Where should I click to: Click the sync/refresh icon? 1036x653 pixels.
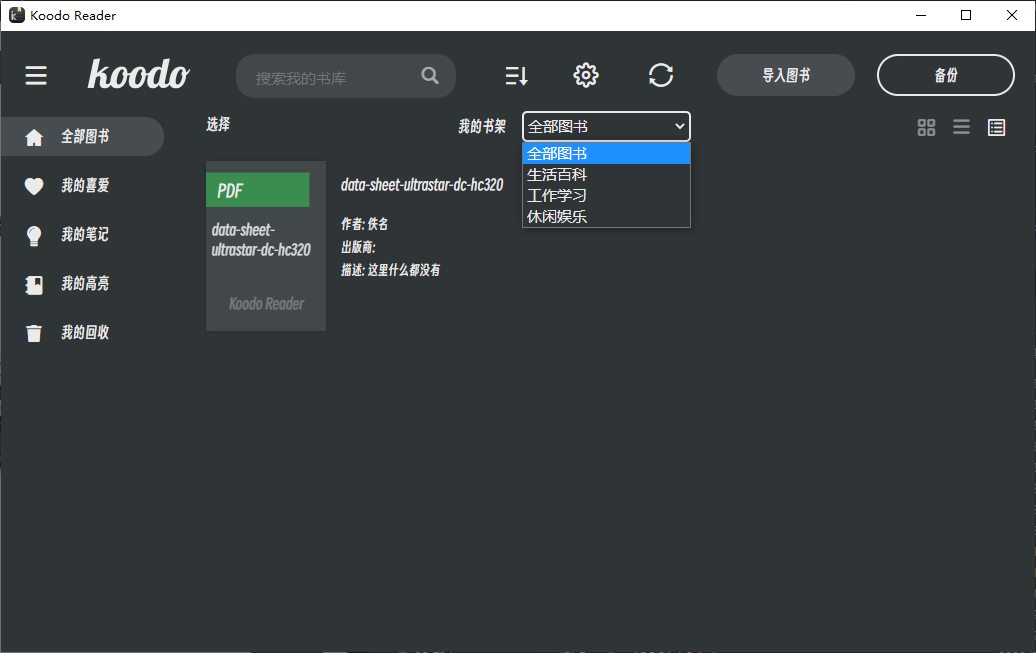point(661,75)
